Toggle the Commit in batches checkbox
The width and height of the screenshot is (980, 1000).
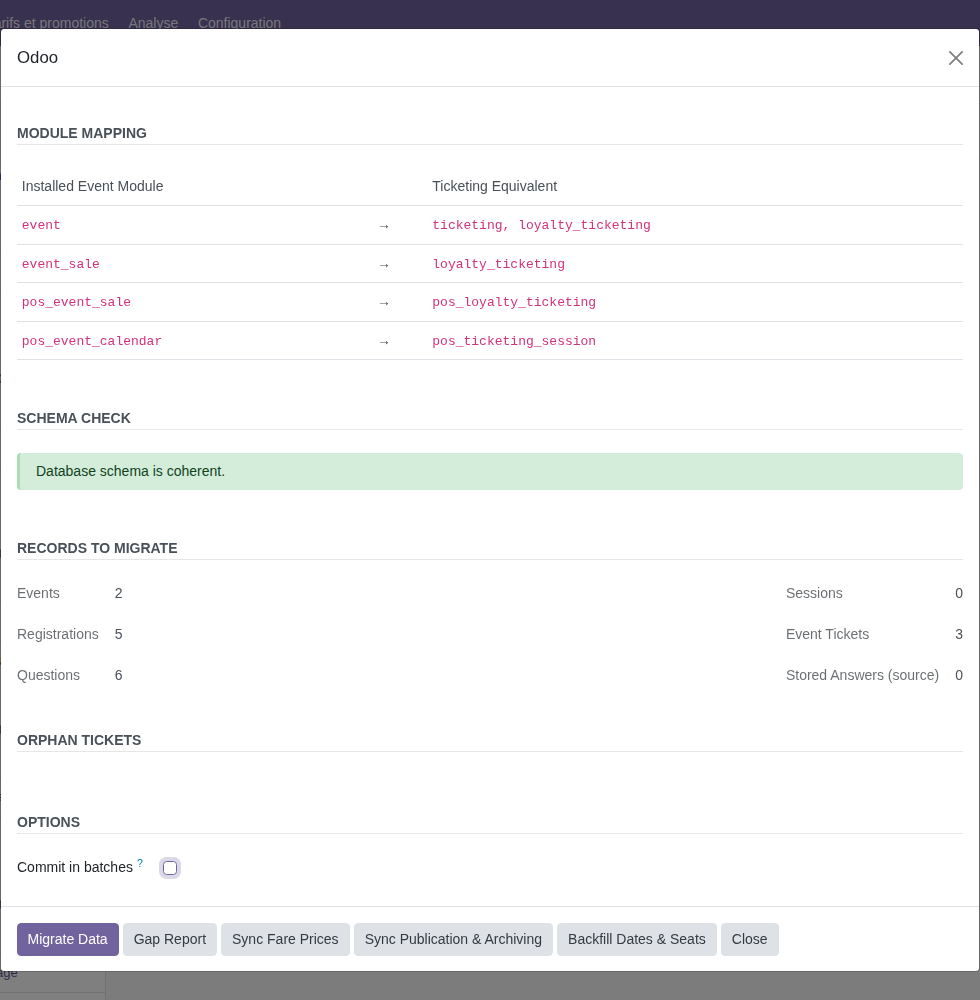(170, 868)
